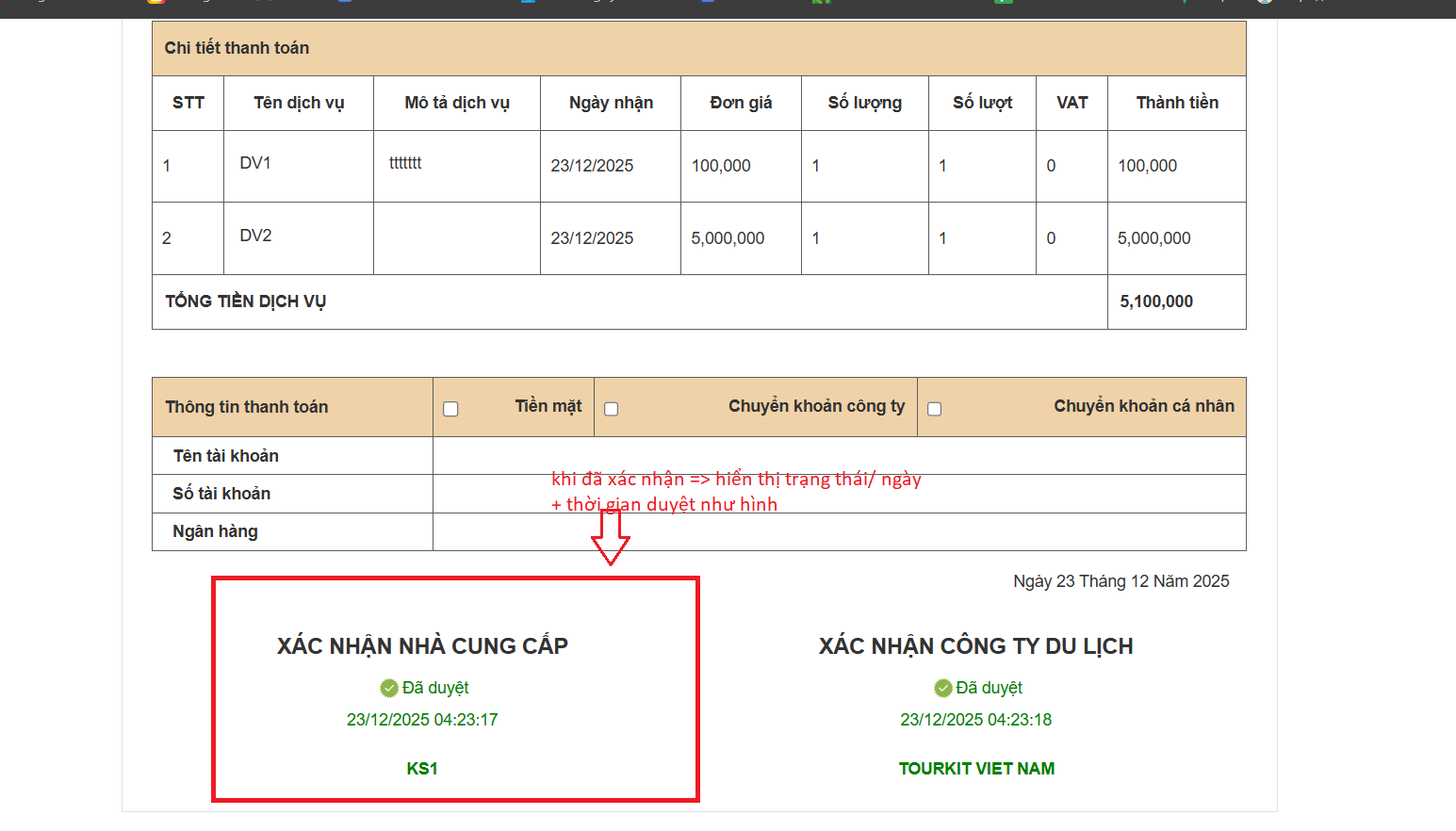
Task: Select the Chuyển khoản cá nhân checkbox
Action: tap(934, 409)
